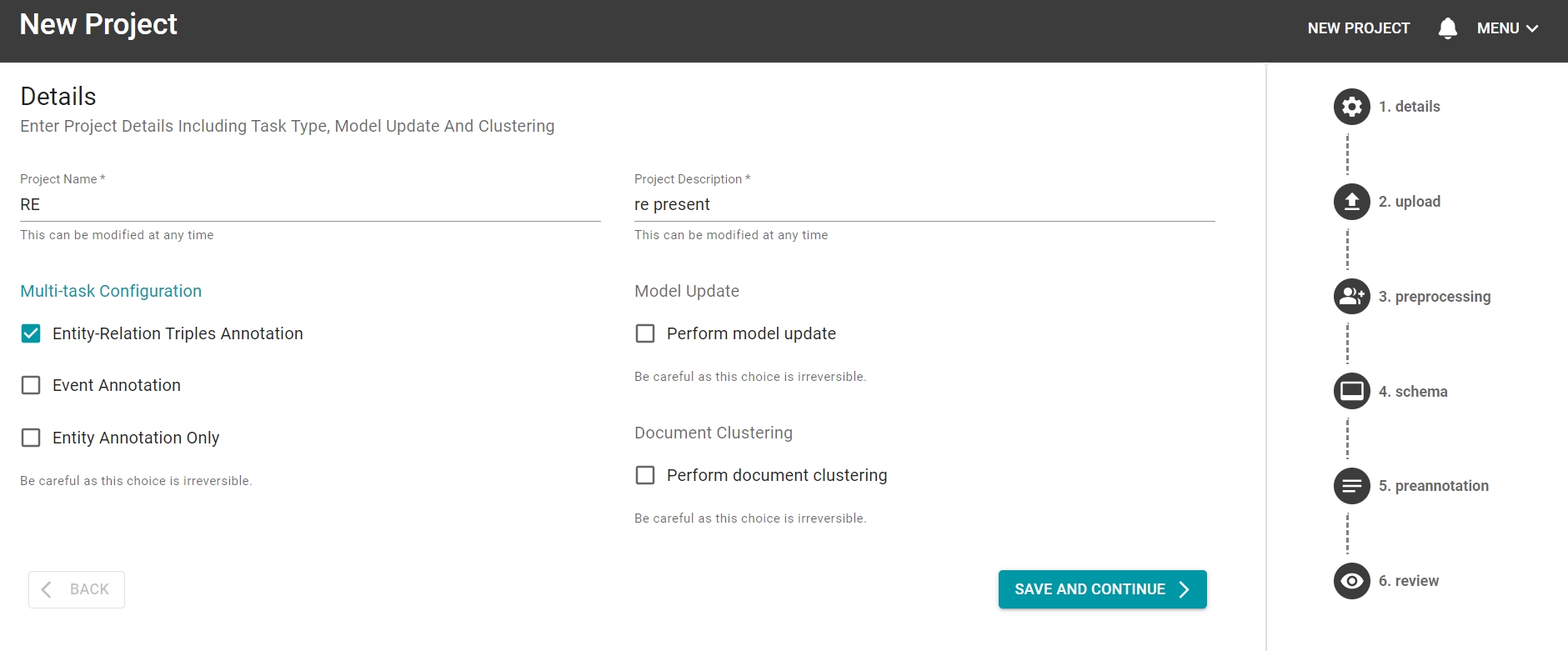Click the BACK button
The width and height of the screenshot is (1568, 651).
click(77, 589)
